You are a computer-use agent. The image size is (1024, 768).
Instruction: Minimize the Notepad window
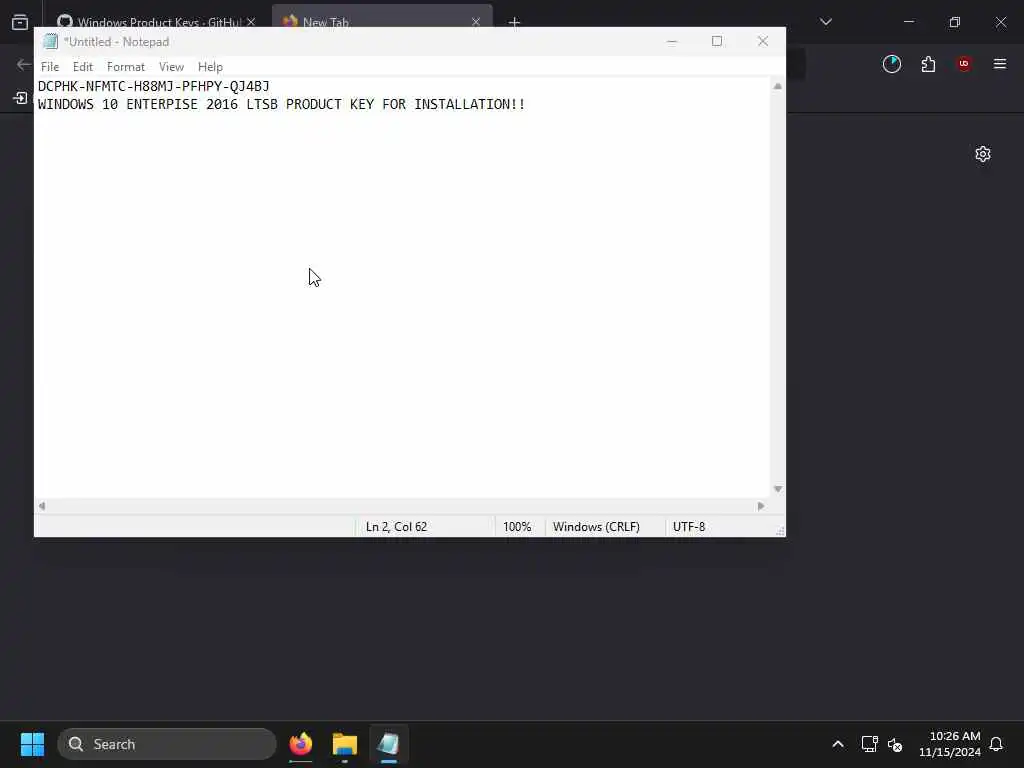point(672,41)
